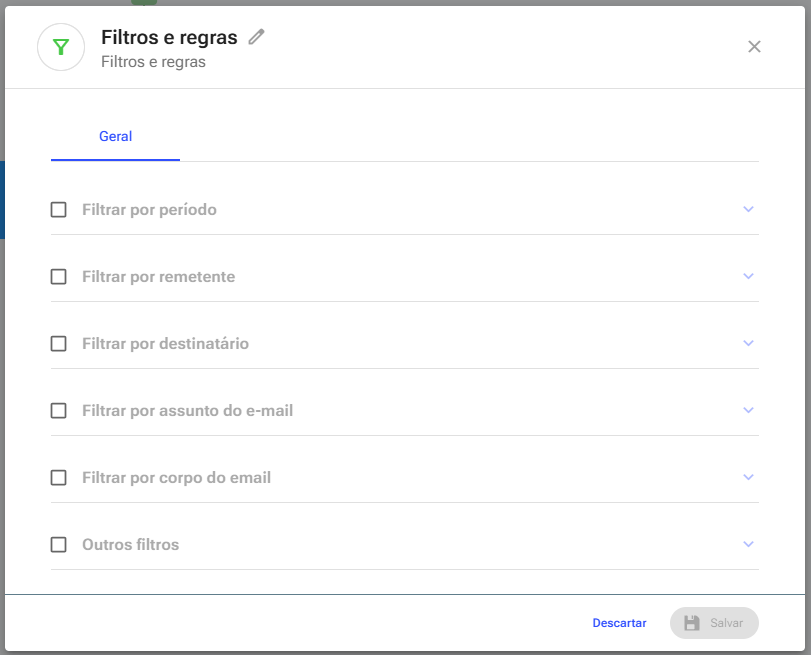Click the floppy disk save icon
This screenshot has width=811, height=655.
click(x=692, y=623)
